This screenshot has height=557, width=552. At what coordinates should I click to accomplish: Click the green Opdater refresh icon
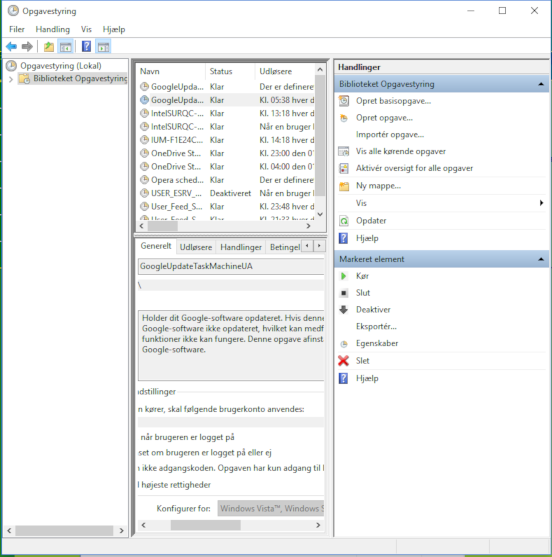tap(344, 221)
